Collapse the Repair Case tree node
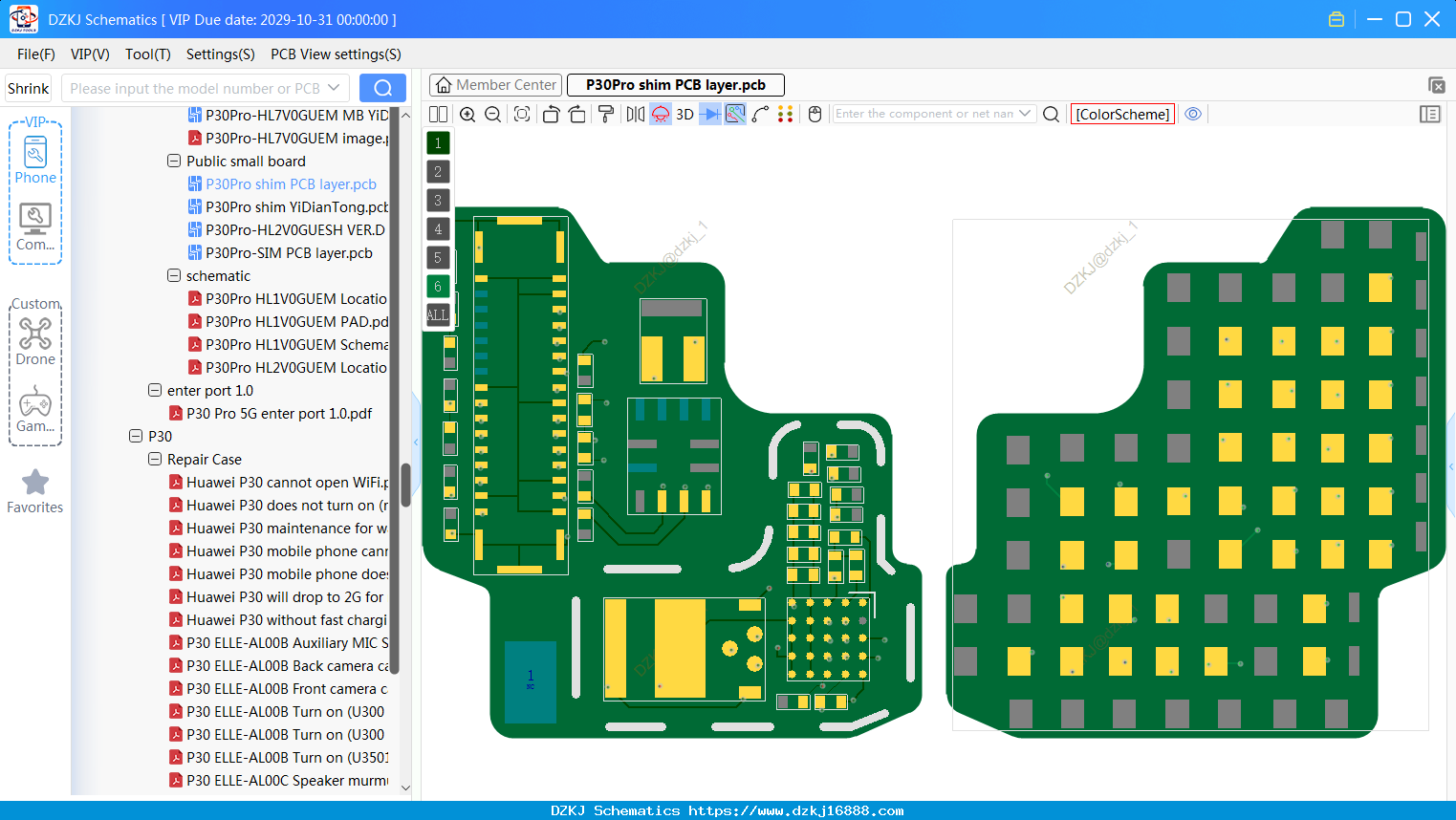The height and width of the screenshot is (820, 1456). [155, 459]
